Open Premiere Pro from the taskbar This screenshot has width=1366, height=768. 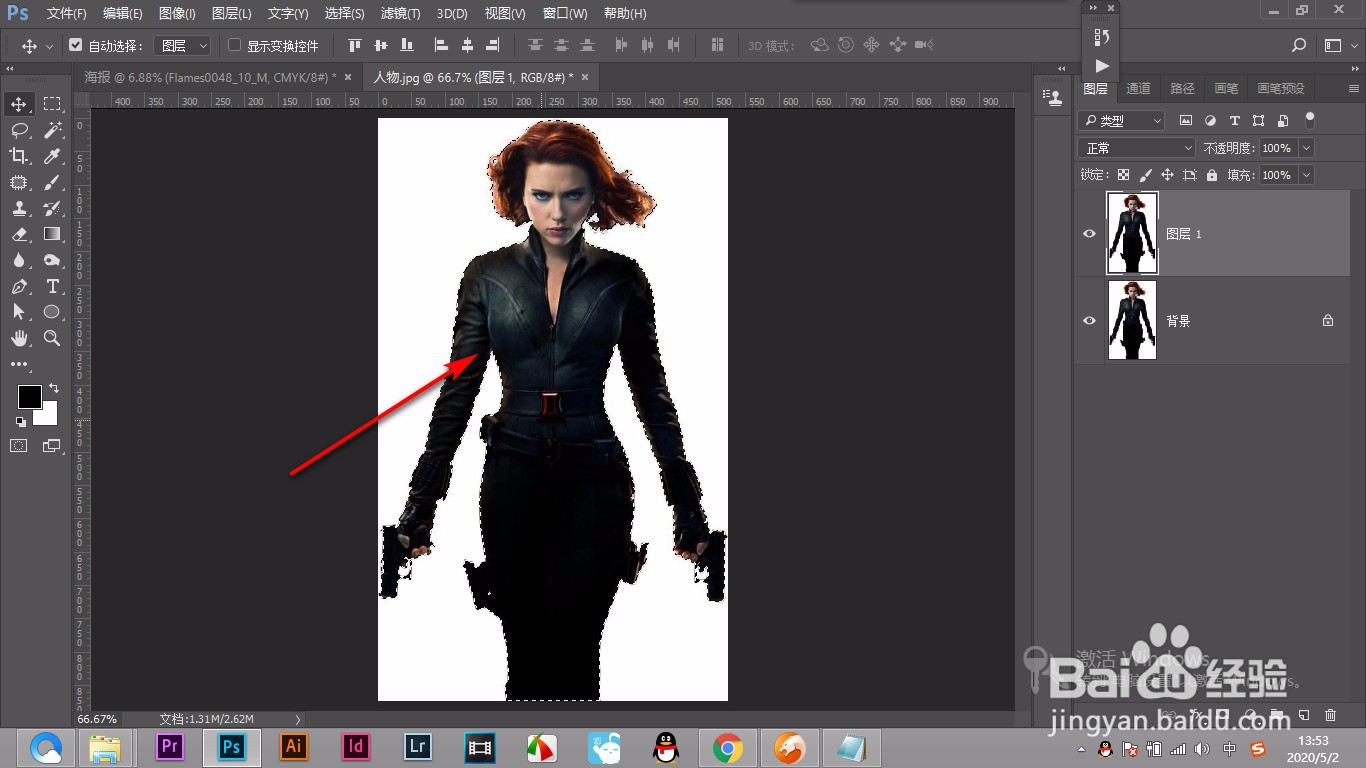[169, 746]
